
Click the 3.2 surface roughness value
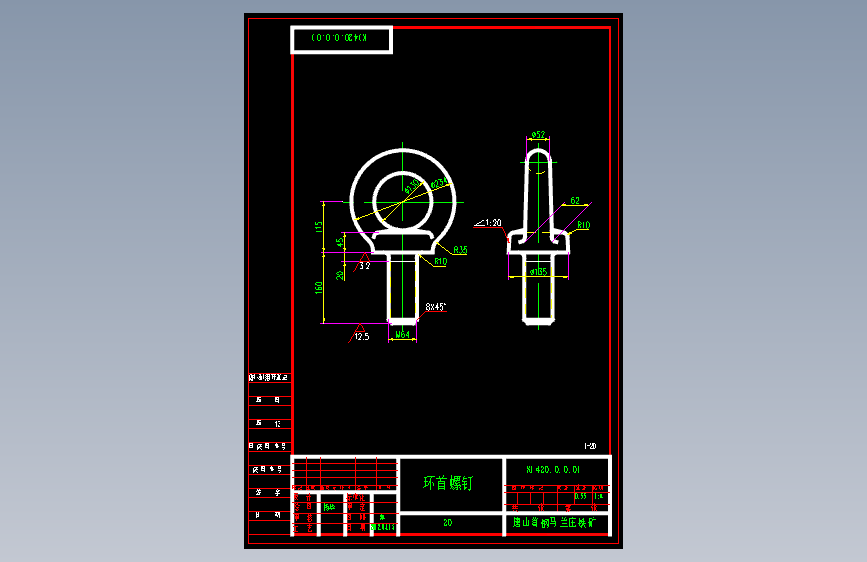click(364, 266)
